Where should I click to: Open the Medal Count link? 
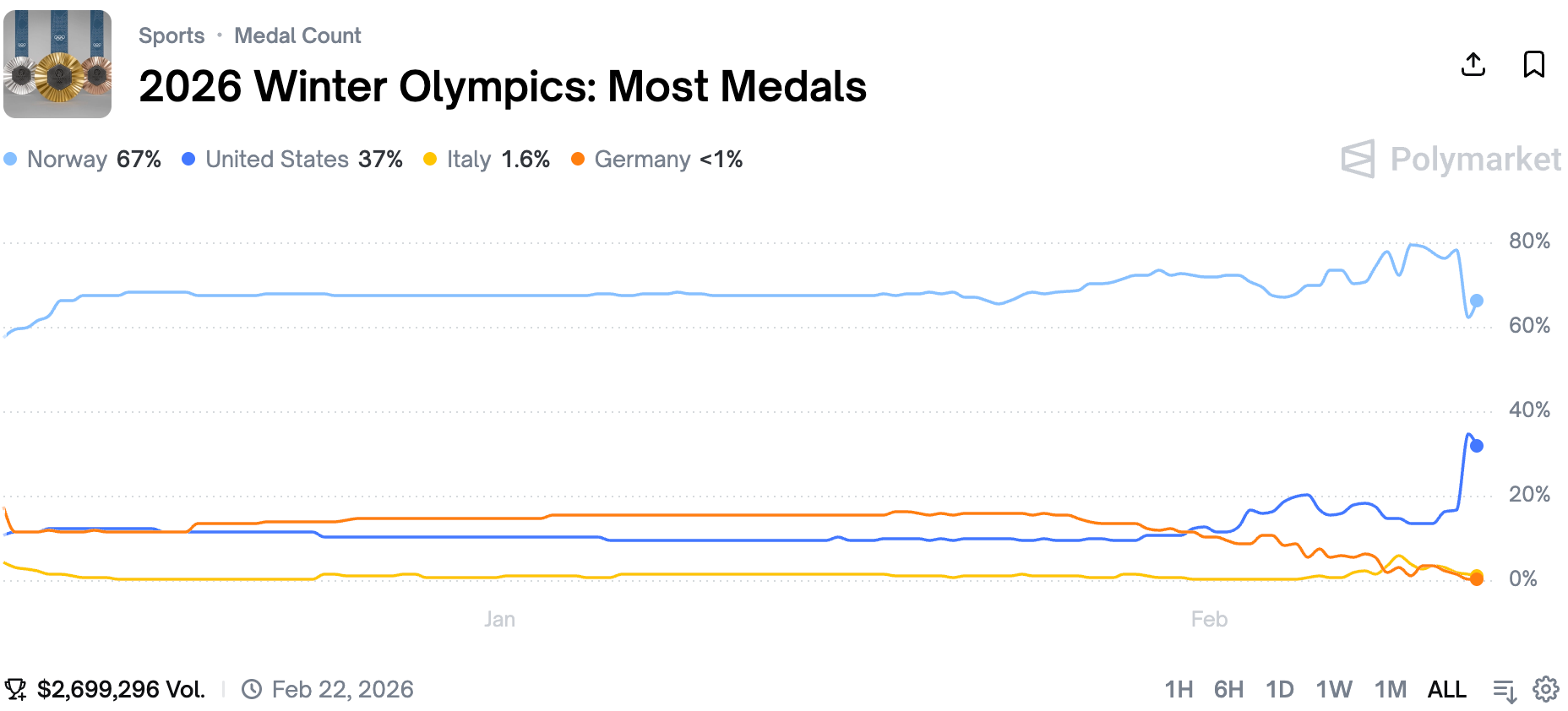[x=297, y=35]
